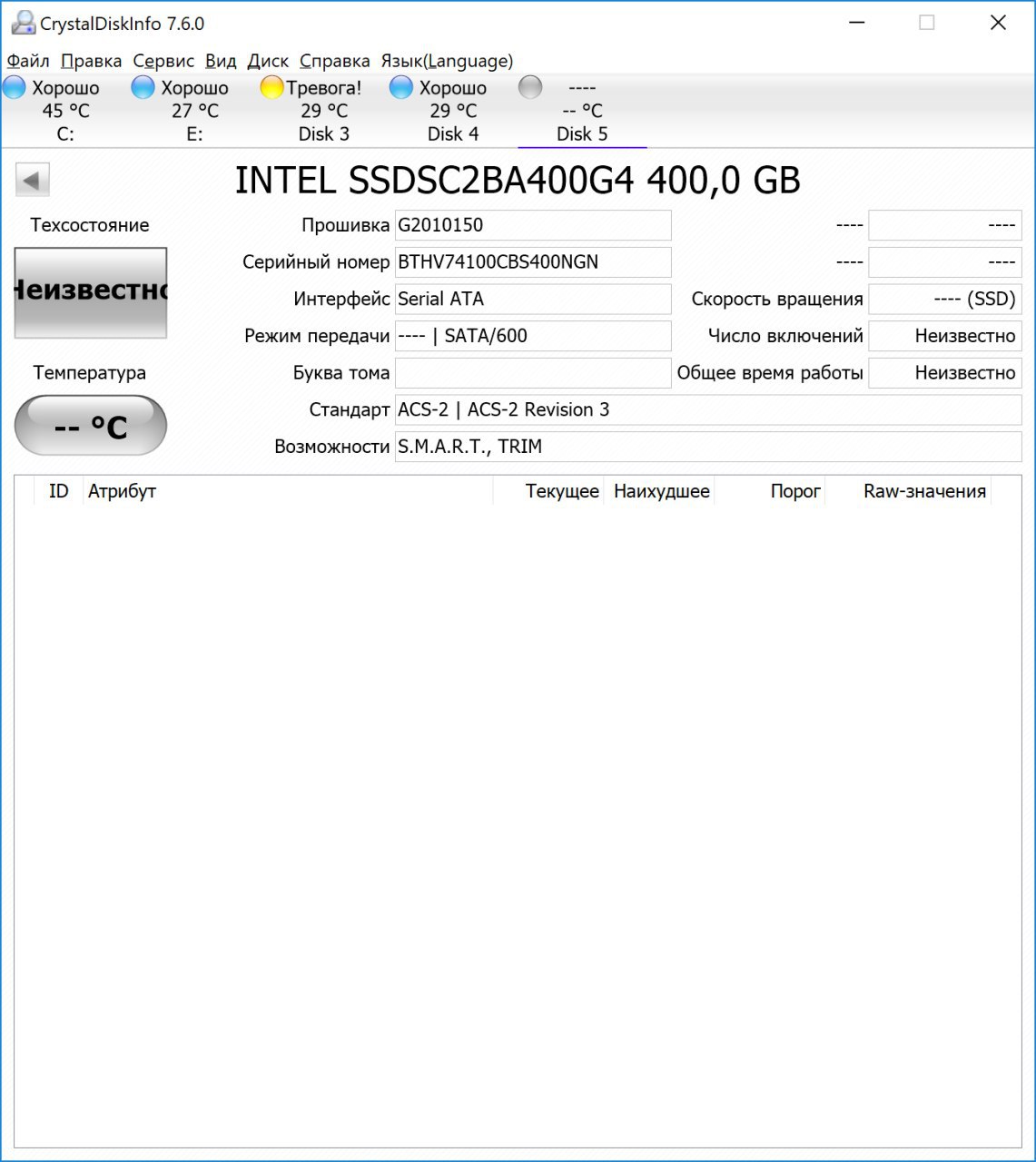This screenshot has width=1036, height=1162.
Task: Select the E: drive tab label
Action: click(x=194, y=133)
